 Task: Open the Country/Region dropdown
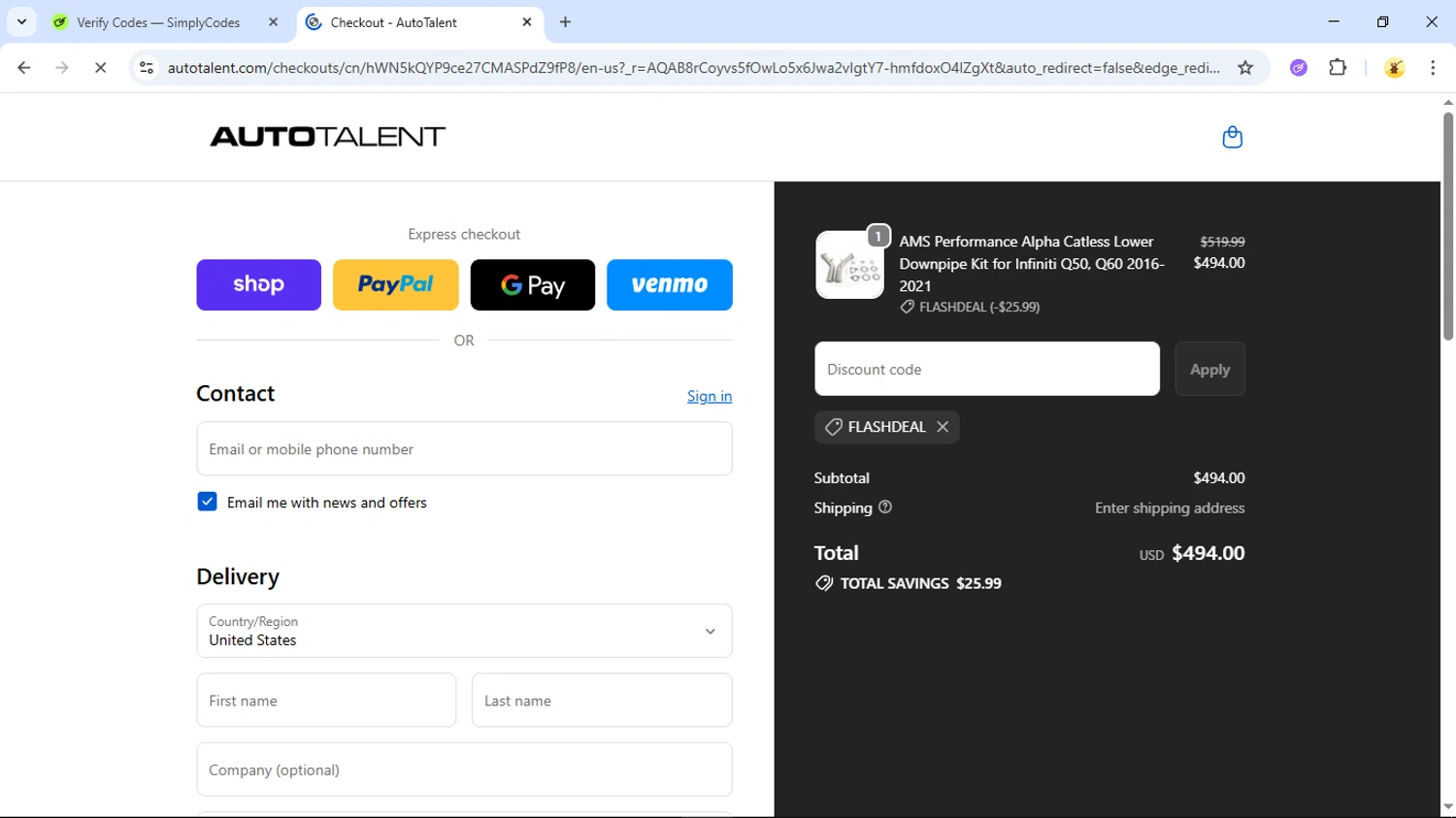pyautogui.click(x=464, y=631)
